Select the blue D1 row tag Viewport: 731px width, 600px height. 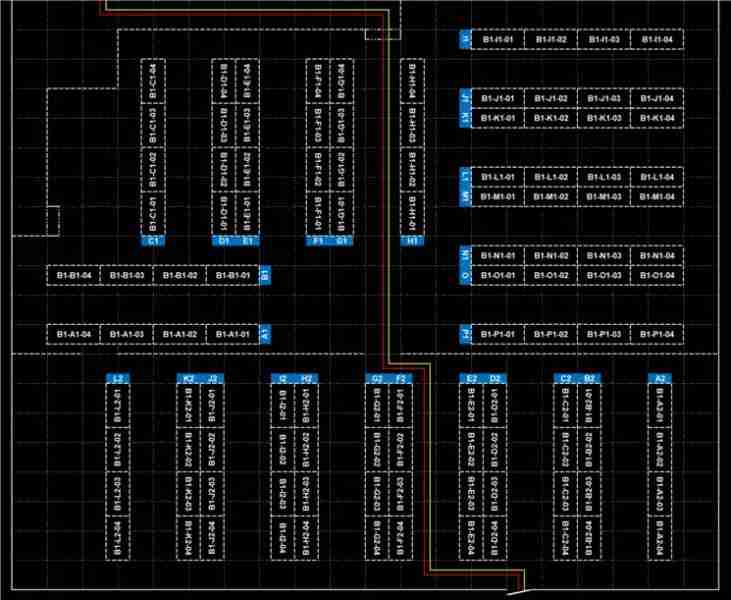click(x=224, y=241)
